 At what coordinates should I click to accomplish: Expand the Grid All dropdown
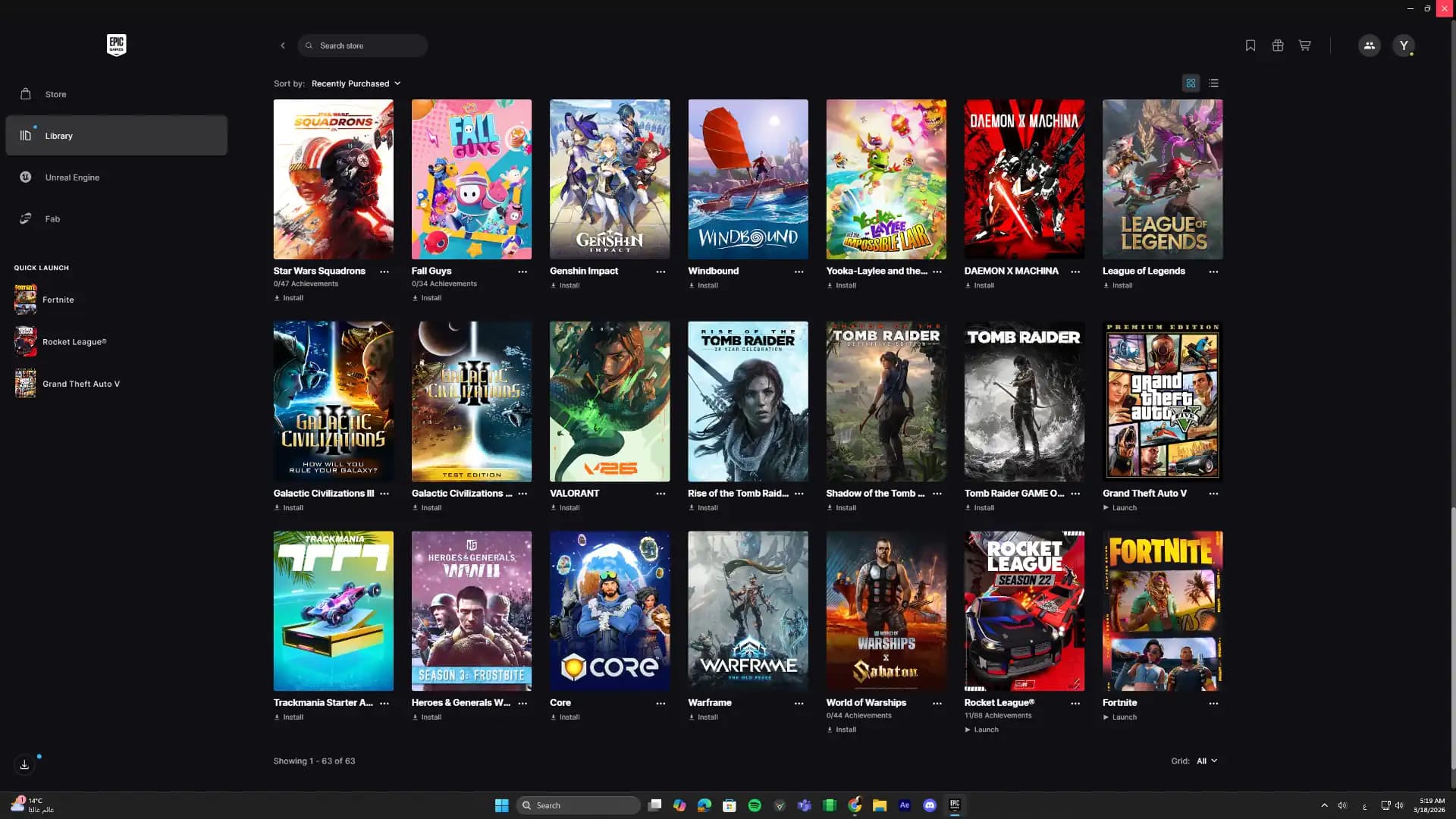click(x=1207, y=761)
